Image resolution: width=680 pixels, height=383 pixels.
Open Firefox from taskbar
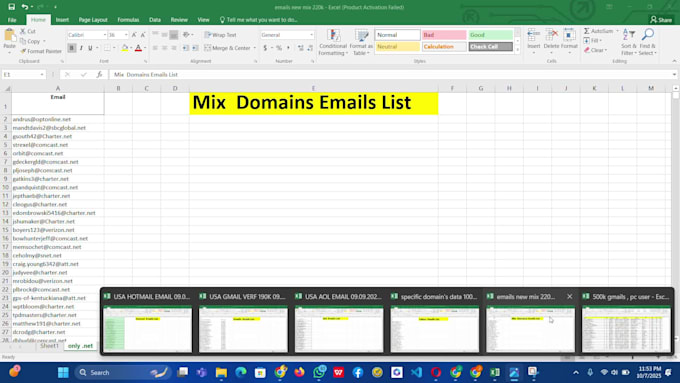coord(299,372)
